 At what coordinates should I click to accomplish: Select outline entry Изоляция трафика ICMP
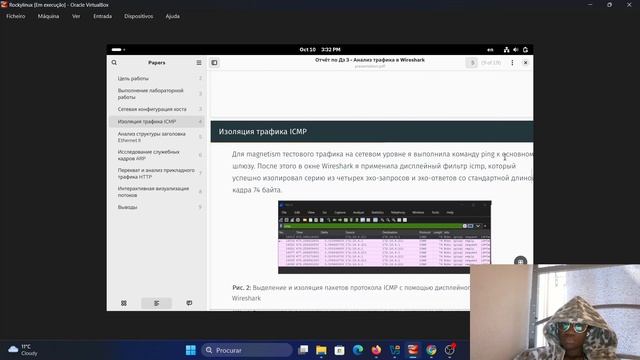tap(157, 122)
